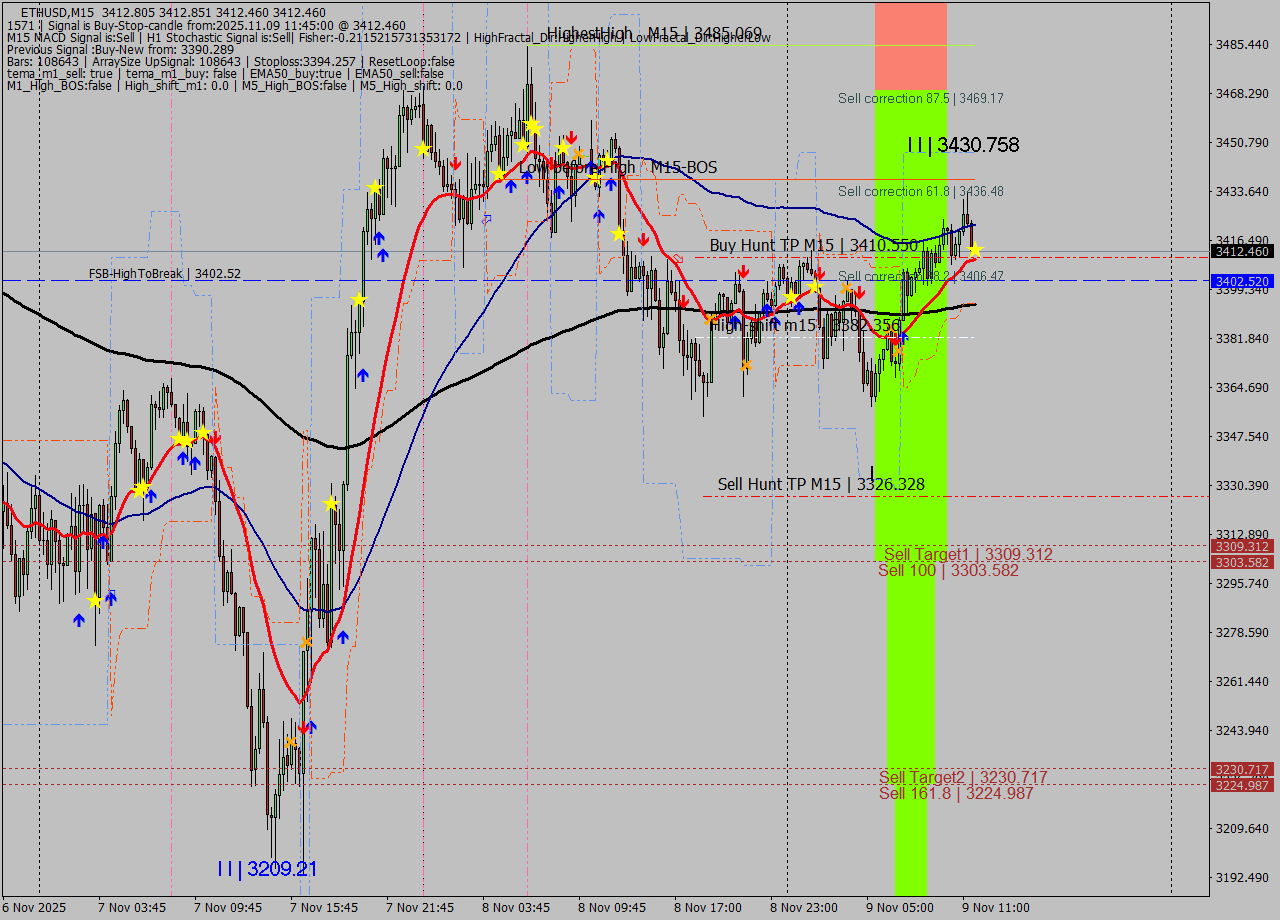This screenshot has height=920, width=1280.
Task: Select the hollow red arrow marker near 8 Nov 17:00
Action: (x=677, y=259)
